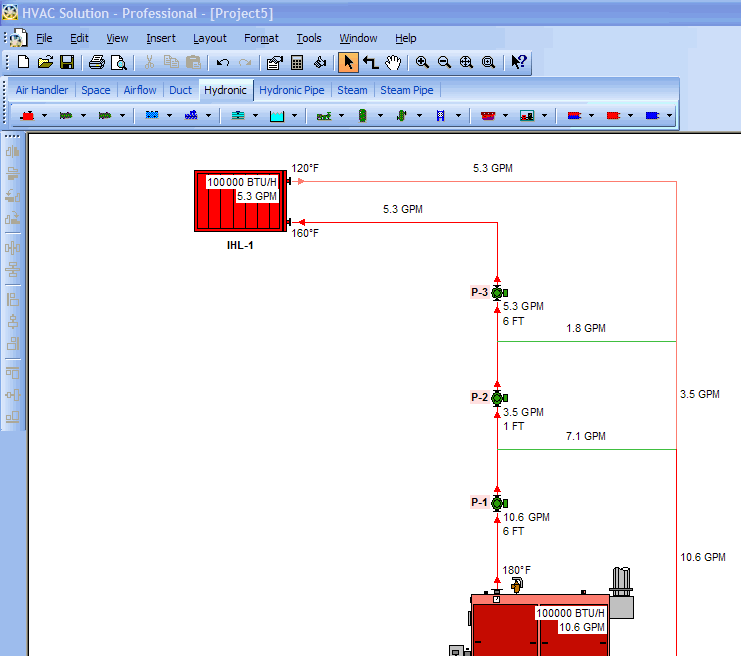The image size is (741, 656).
Task: Activate the arrow selection pointer
Action: coord(348,62)
